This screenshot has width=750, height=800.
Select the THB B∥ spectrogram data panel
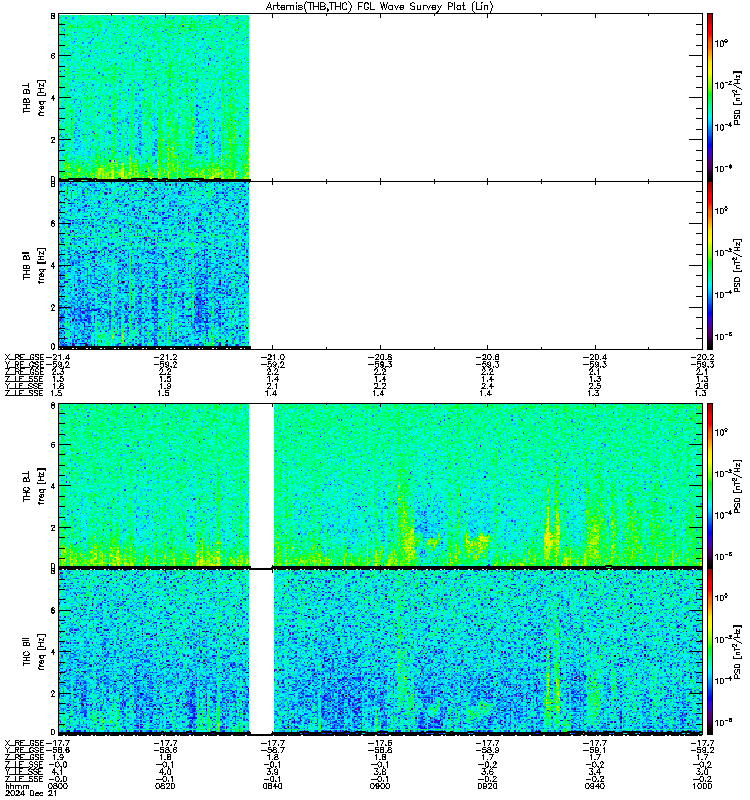coord(381,265)
